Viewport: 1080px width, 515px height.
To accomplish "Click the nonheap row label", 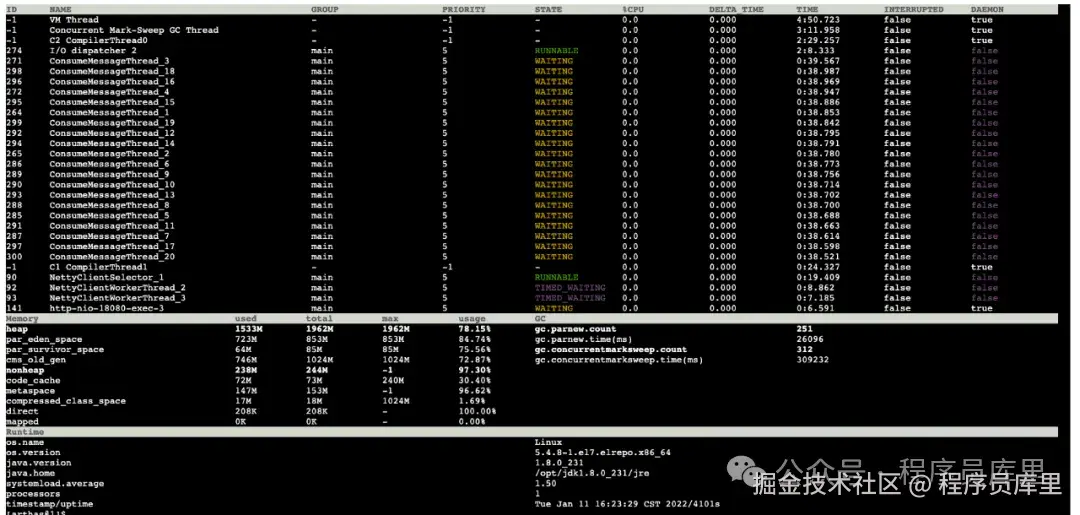I will 25,370.
